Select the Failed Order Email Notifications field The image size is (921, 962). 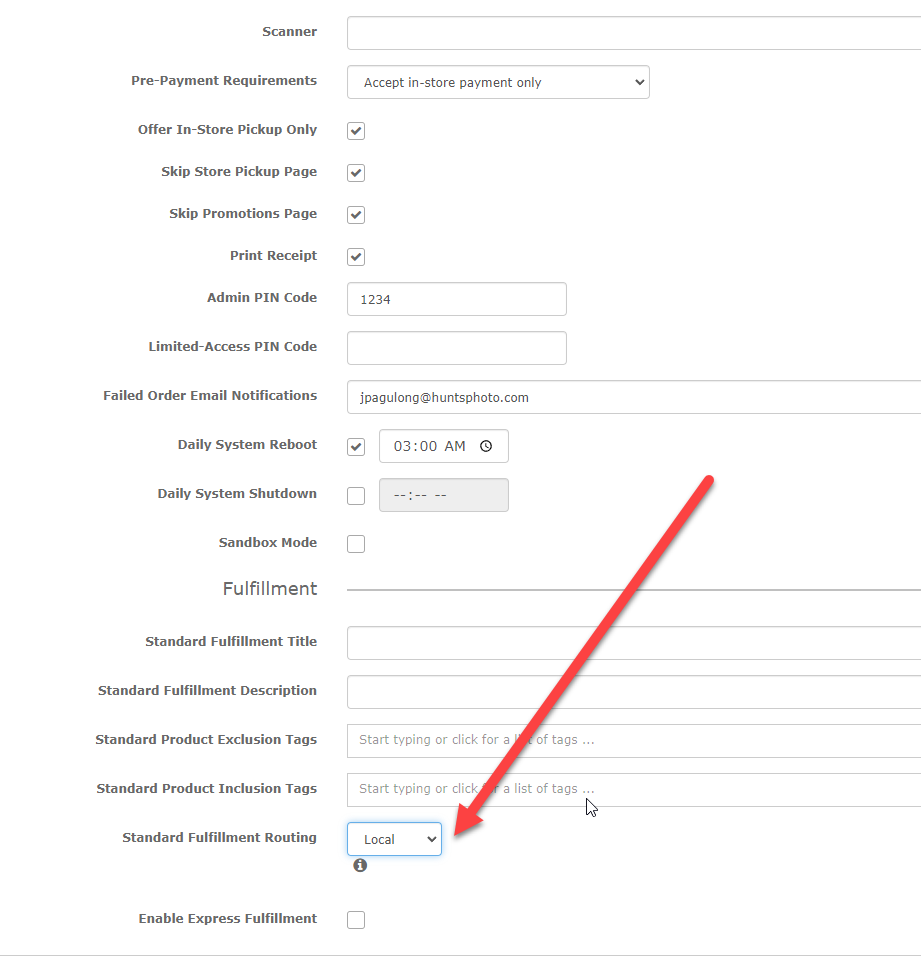634,397
